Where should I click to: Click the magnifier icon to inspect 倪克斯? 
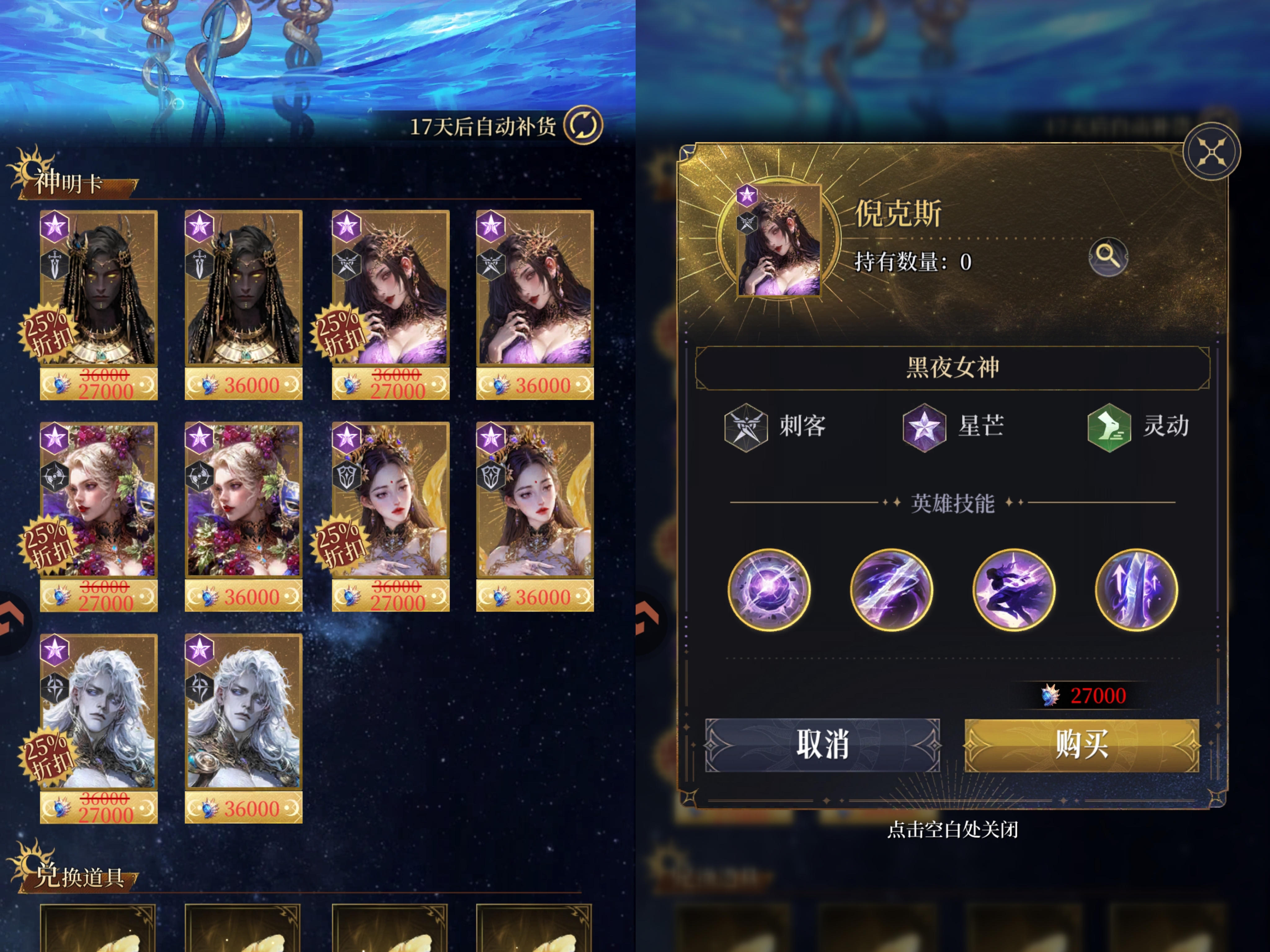(x=1108, y=256)
